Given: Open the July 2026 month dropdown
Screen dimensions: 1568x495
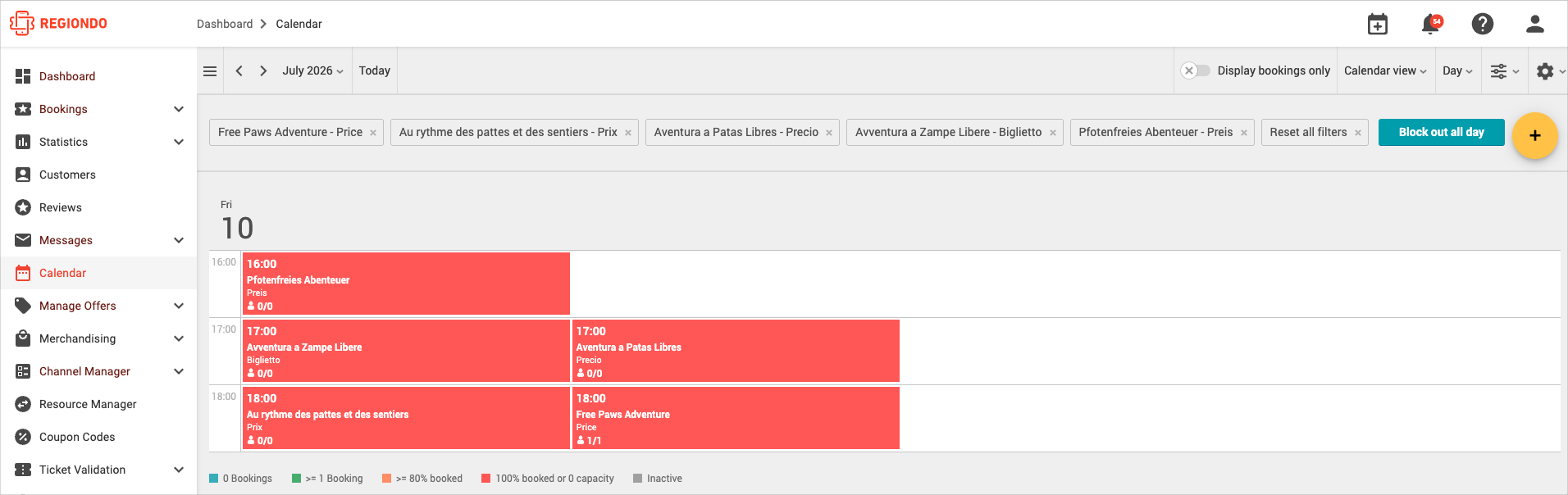Looking at the screenshot, I should pos(312,71).
